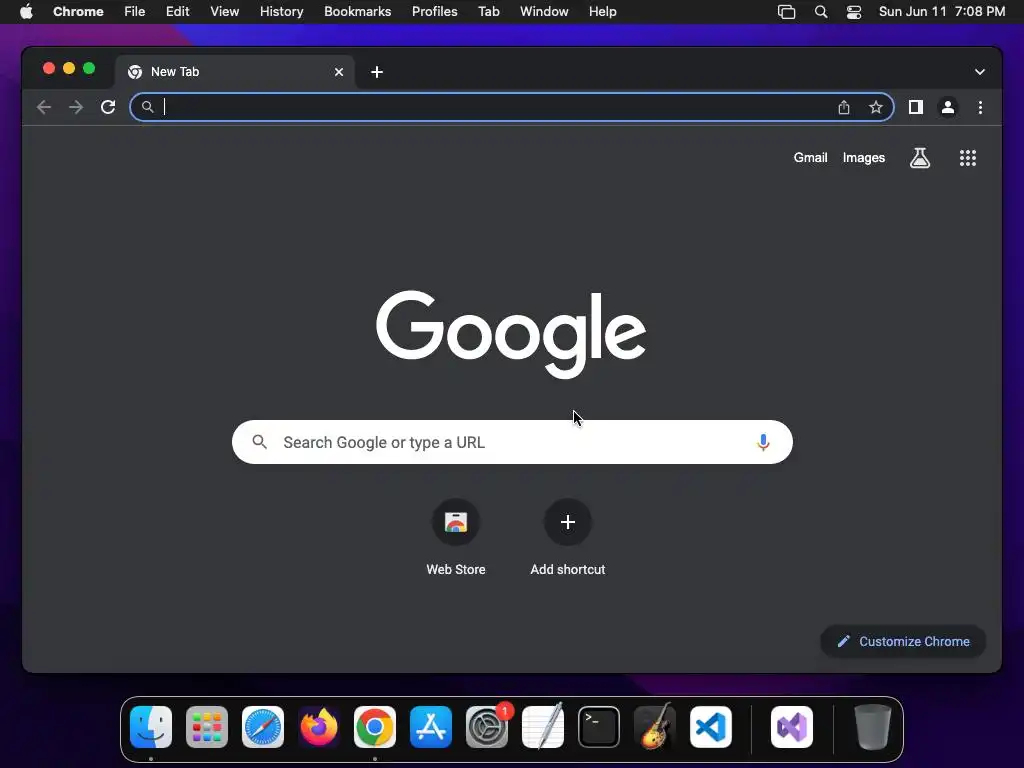Image resolution: width=1024 pixels, height=768 pixels.
Task: Click the magnifier icon in Google search box
Action: click(x=259, y=442)
